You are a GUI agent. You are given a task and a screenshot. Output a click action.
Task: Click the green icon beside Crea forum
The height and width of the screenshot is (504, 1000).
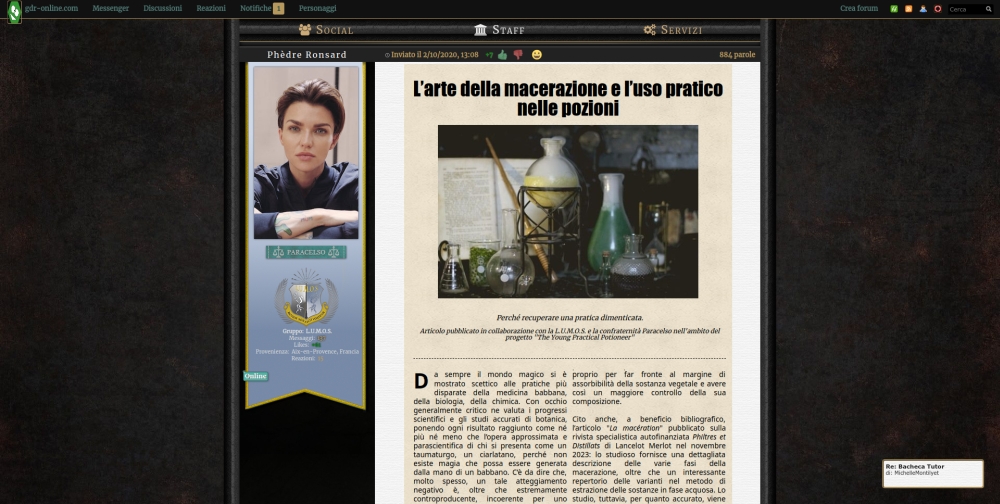(x=894, y=9)
